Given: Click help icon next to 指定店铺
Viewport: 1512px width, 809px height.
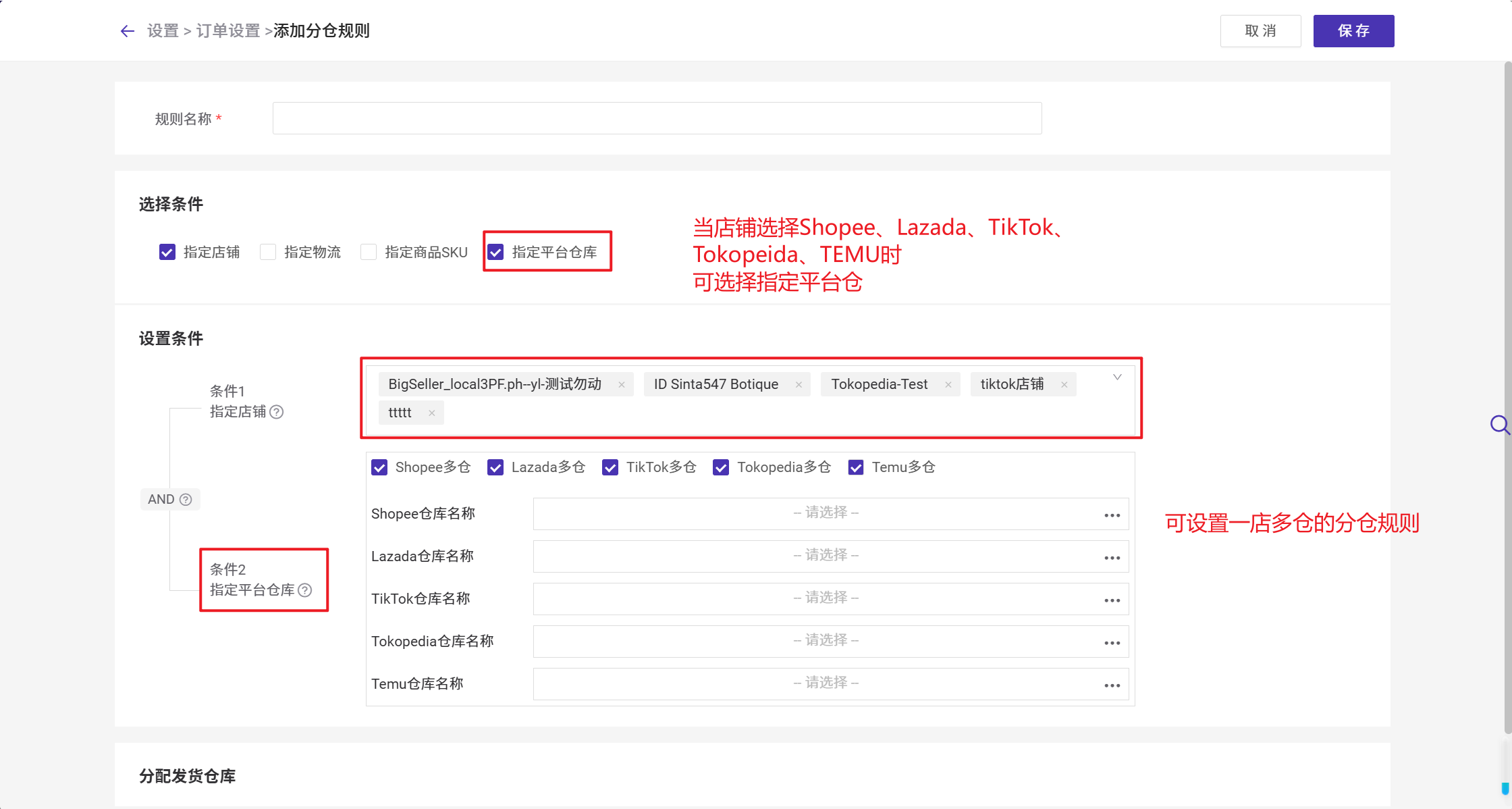Looking at the screenshot, I should [277, 412].
